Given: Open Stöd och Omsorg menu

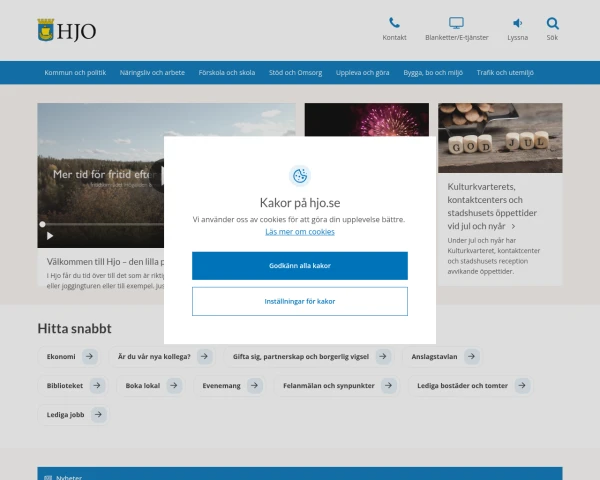Looking at the screenshot, I should [295, 73].
